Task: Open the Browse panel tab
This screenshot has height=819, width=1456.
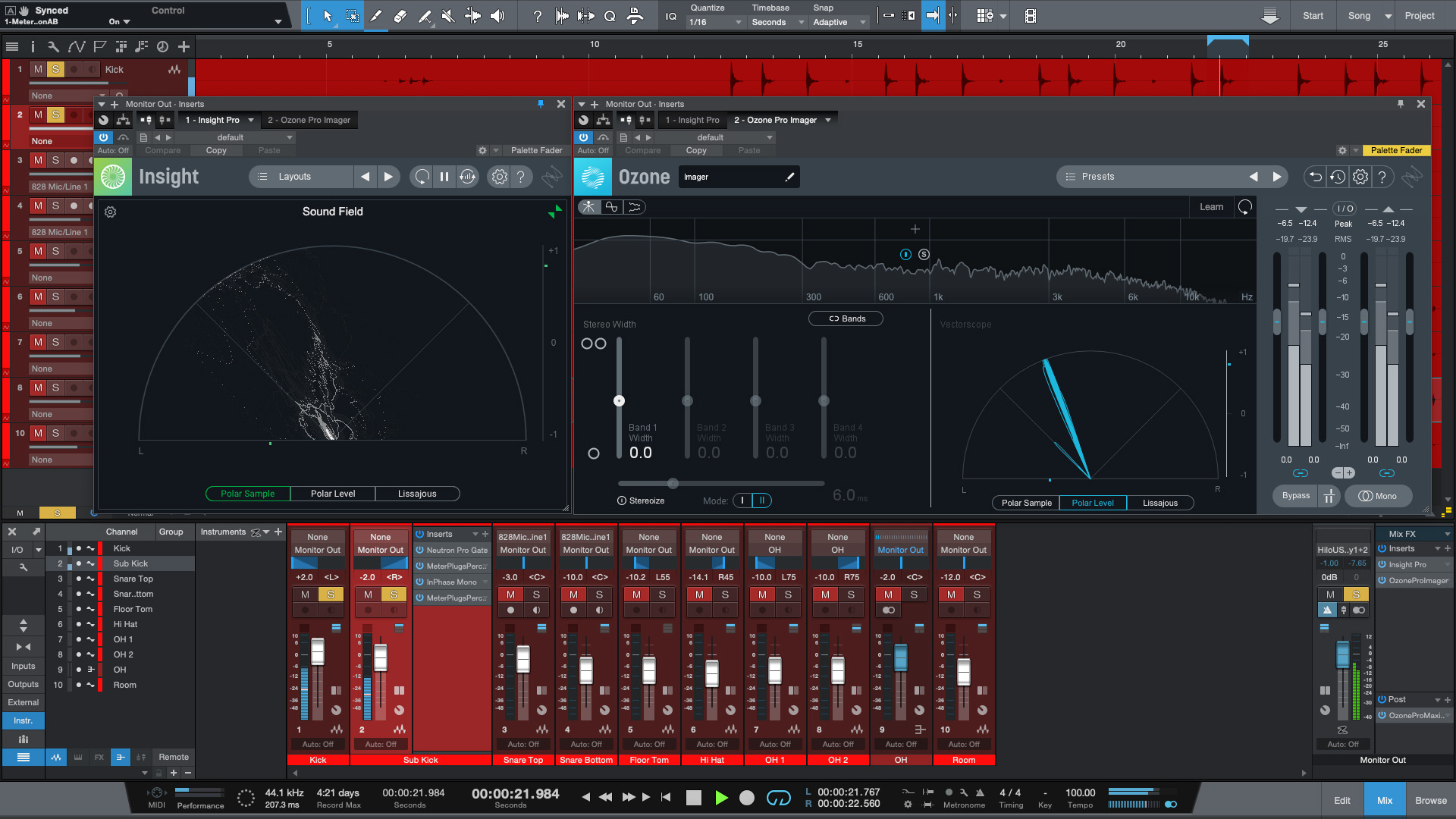Action: (1430, 800)
